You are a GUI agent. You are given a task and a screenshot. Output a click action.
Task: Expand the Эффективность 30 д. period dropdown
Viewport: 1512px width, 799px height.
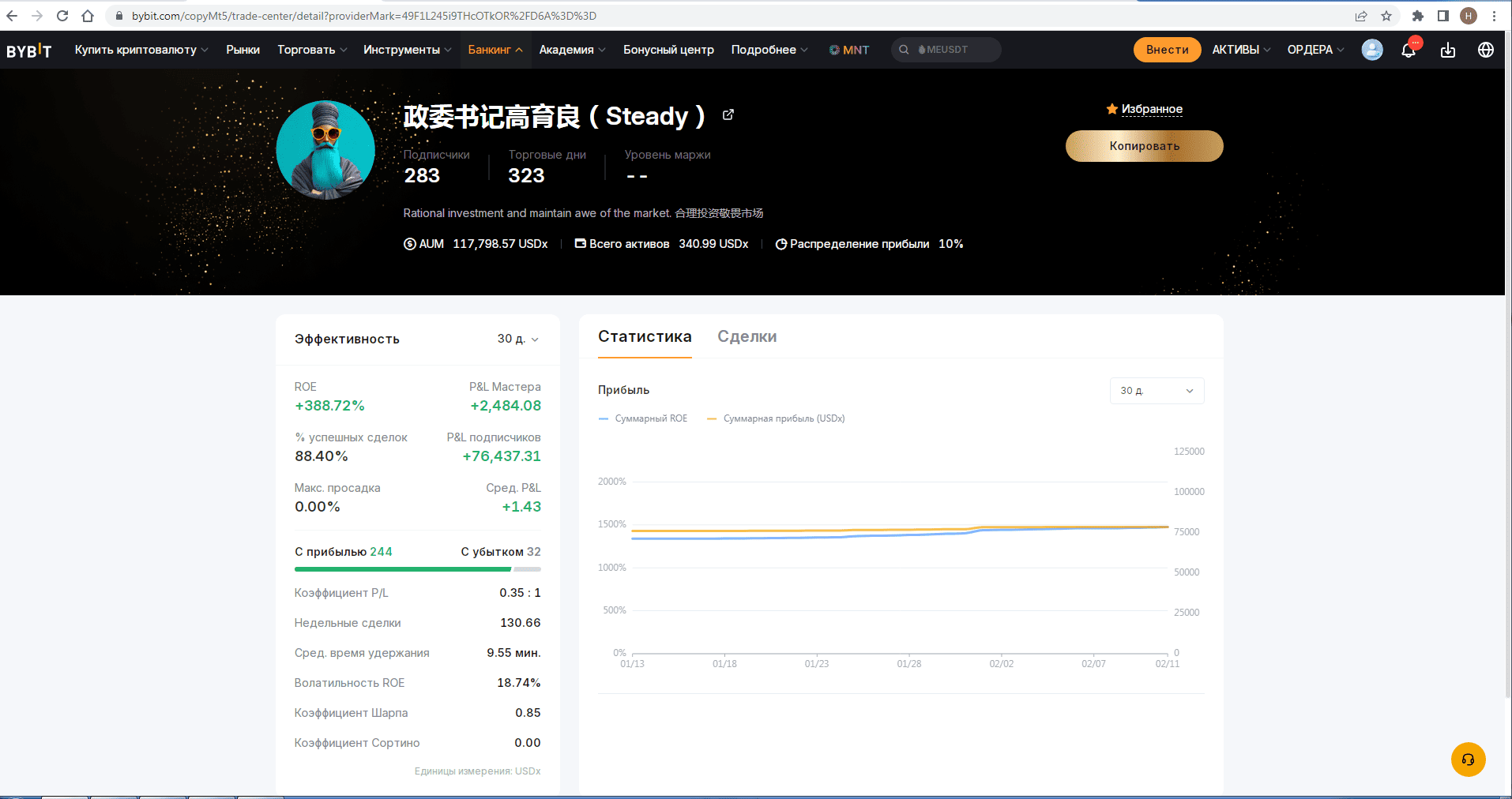pyautogui.click(x=518, y=339)
